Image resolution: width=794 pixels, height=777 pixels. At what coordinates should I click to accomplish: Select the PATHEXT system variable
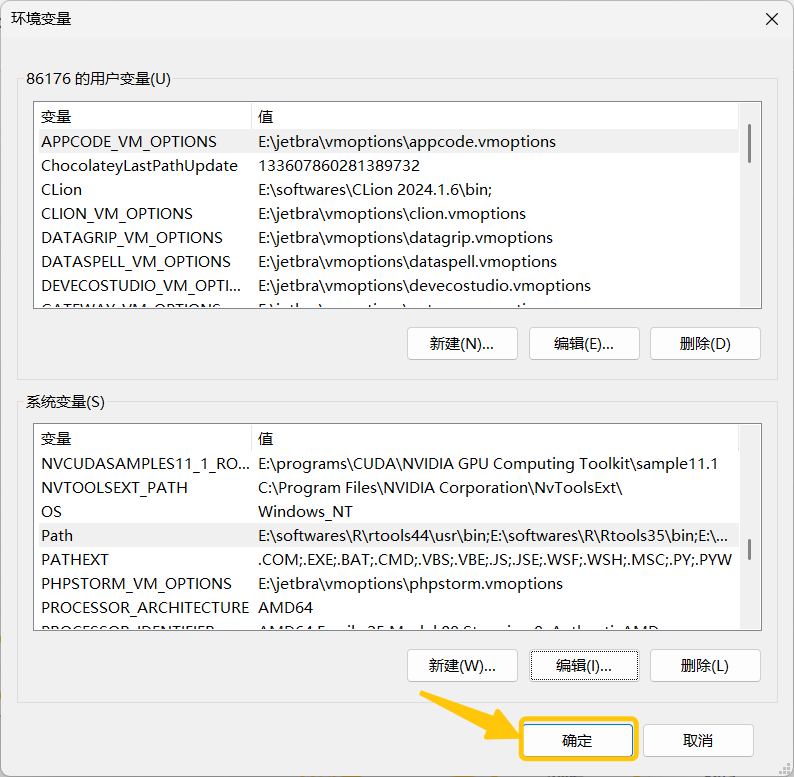(x=75, y=560)
